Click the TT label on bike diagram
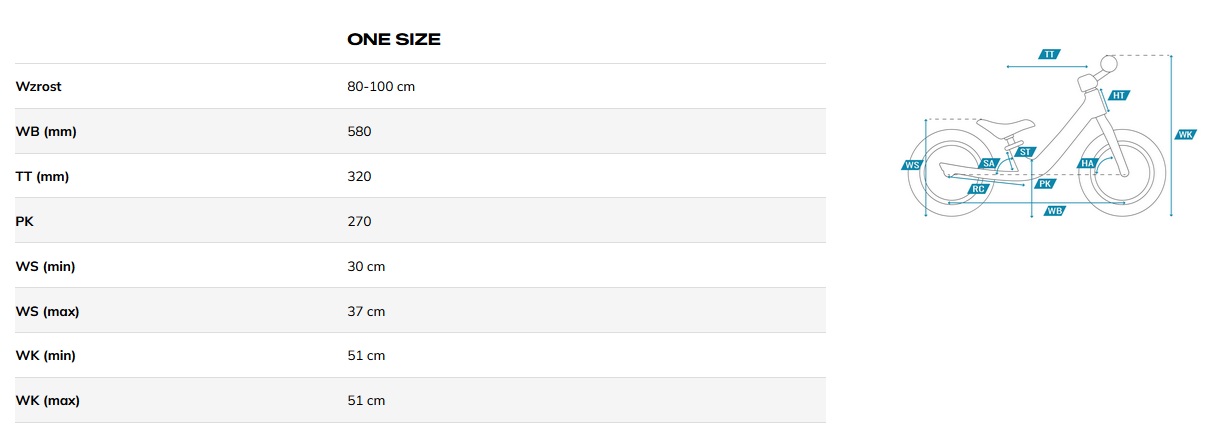This screenshot has height=433, width=1207. (x=1049, y=54)
